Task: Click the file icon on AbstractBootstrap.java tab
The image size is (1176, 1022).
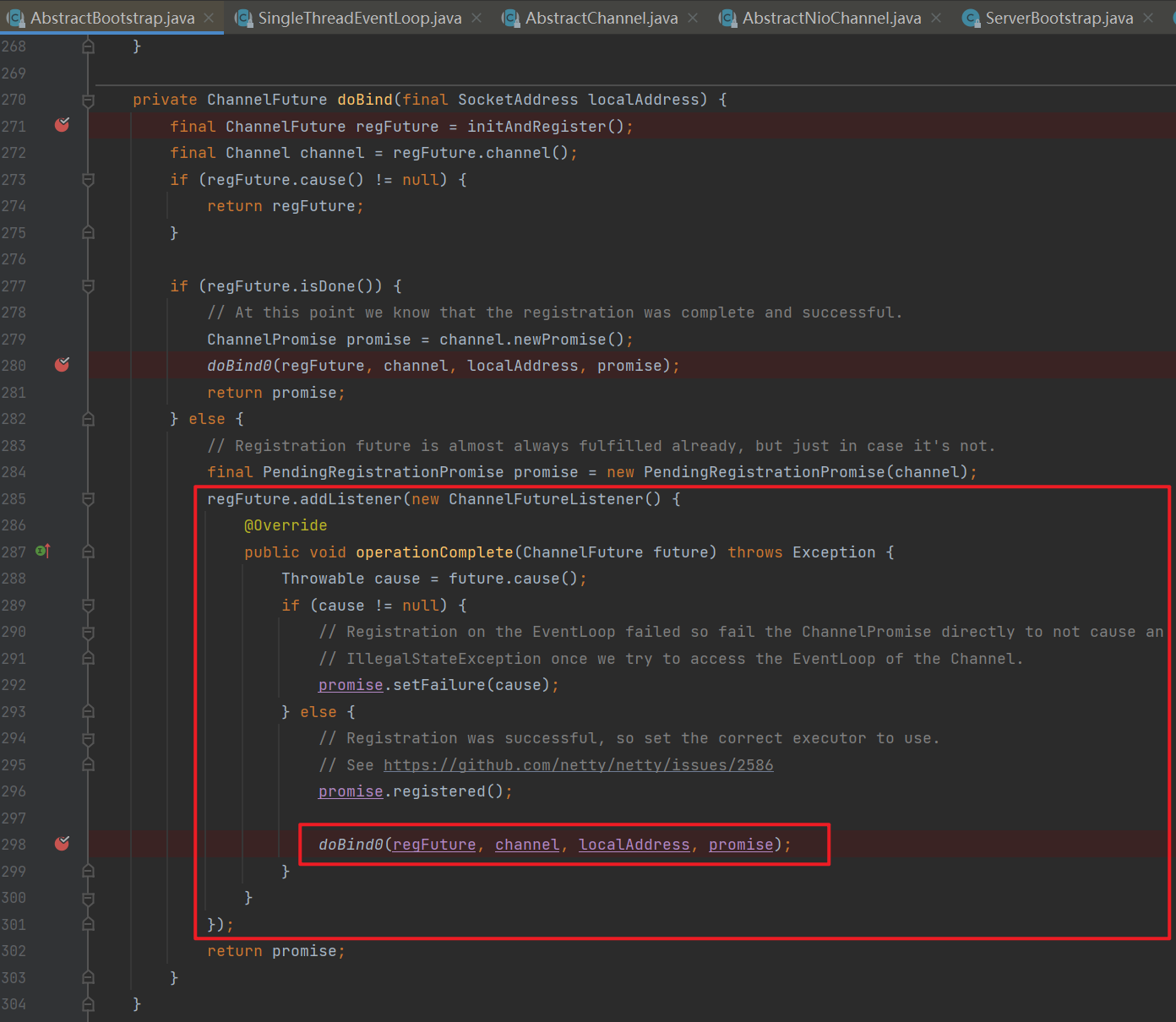Action: point(15,18)
